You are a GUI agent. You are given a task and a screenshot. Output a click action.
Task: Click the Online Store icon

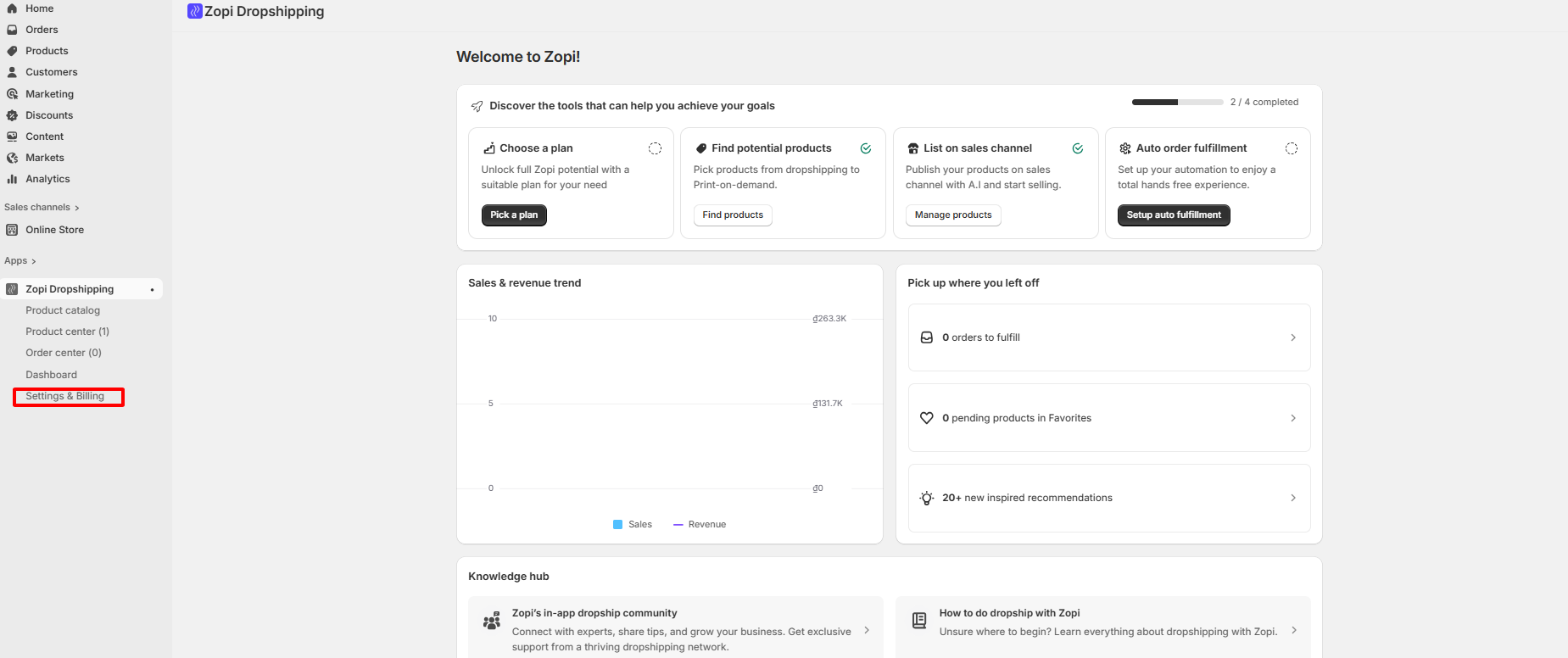pyautogui.click(x=12, y=230)
